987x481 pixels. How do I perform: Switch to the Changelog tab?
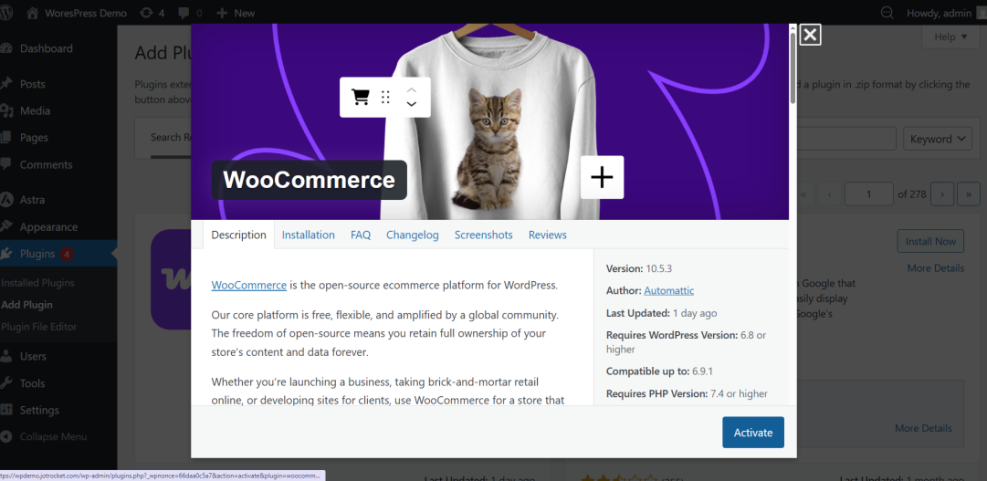point(412,235)
